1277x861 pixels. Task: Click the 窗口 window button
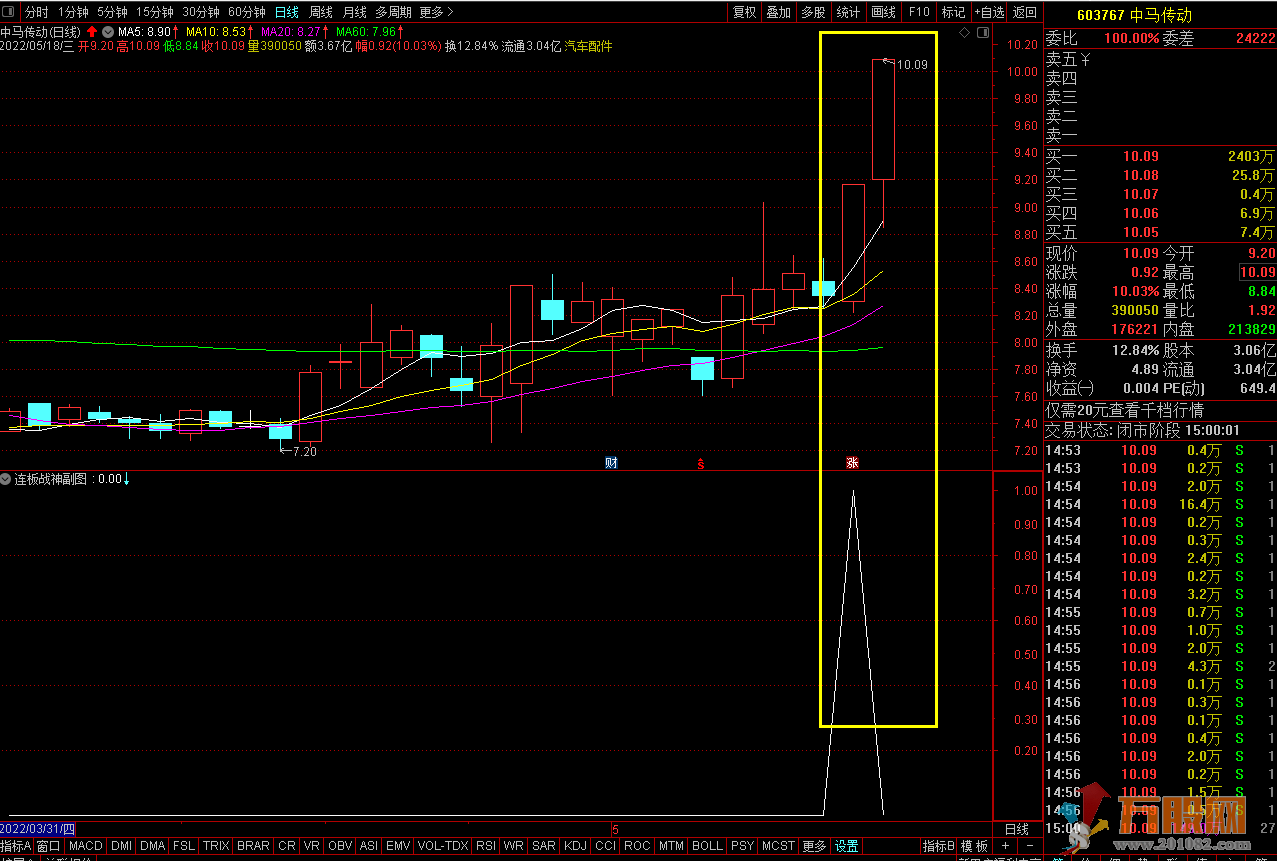coord(49,846)
